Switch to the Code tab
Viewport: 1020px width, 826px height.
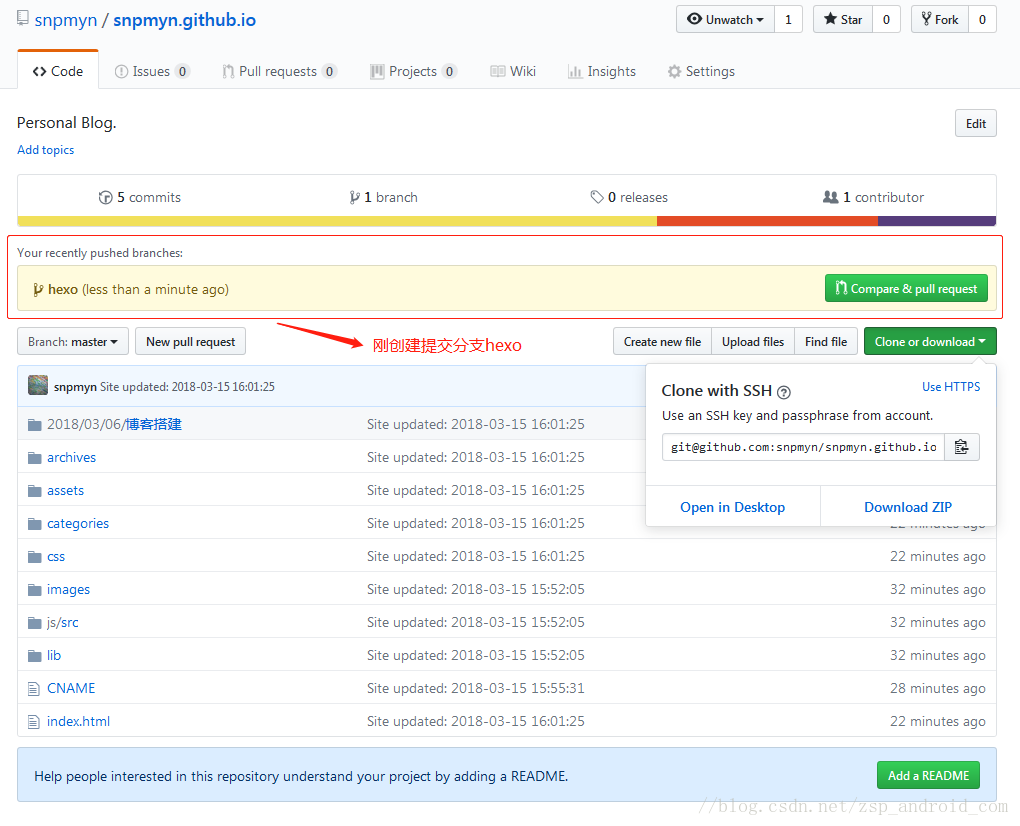click(58, 71)
